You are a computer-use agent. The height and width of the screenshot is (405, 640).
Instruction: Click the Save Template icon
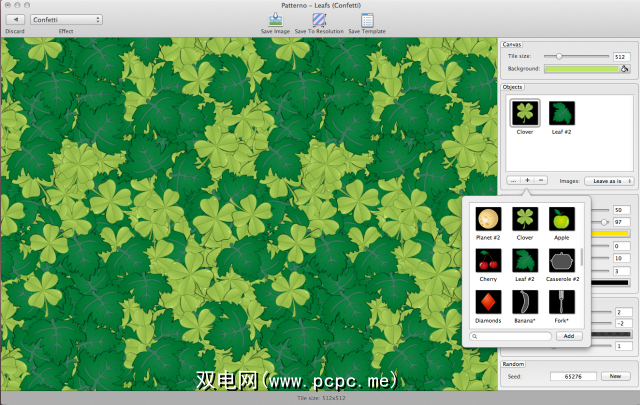tap(367, 19)
